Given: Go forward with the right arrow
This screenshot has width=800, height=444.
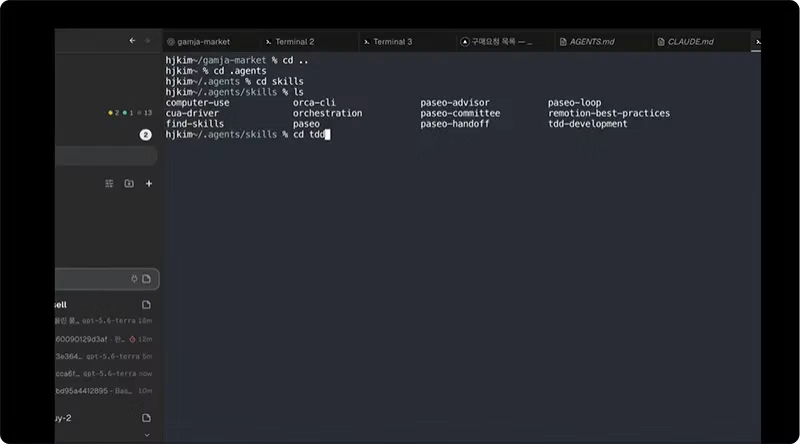Looking at the screenshot, I should pyautogui.click(x=147, y=41).
